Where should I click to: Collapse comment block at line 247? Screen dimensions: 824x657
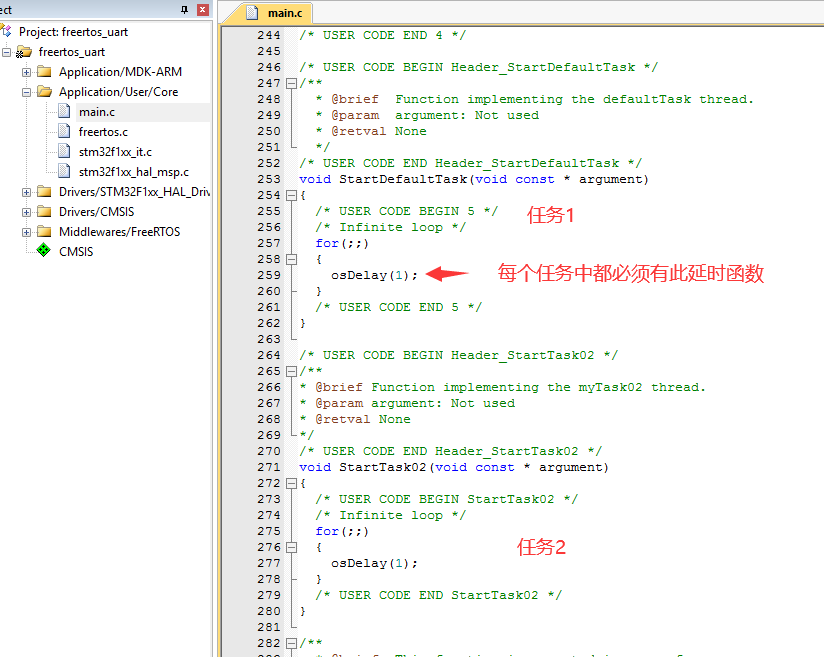291,83
